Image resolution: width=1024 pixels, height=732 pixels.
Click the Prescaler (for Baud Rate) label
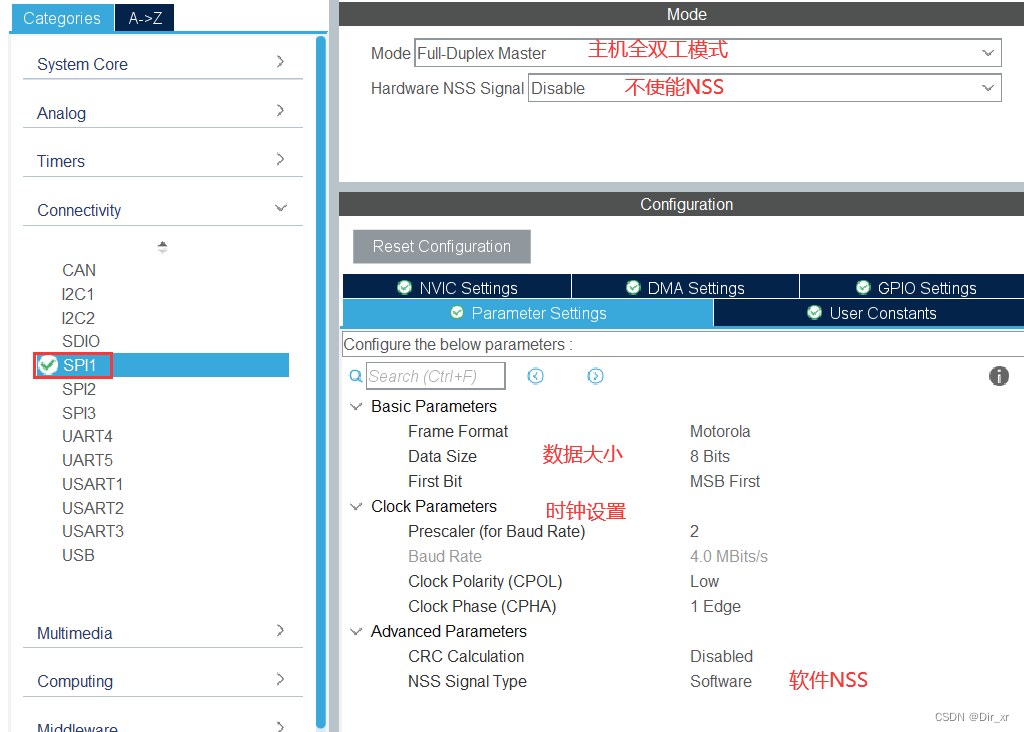click(x=496, y=532)
